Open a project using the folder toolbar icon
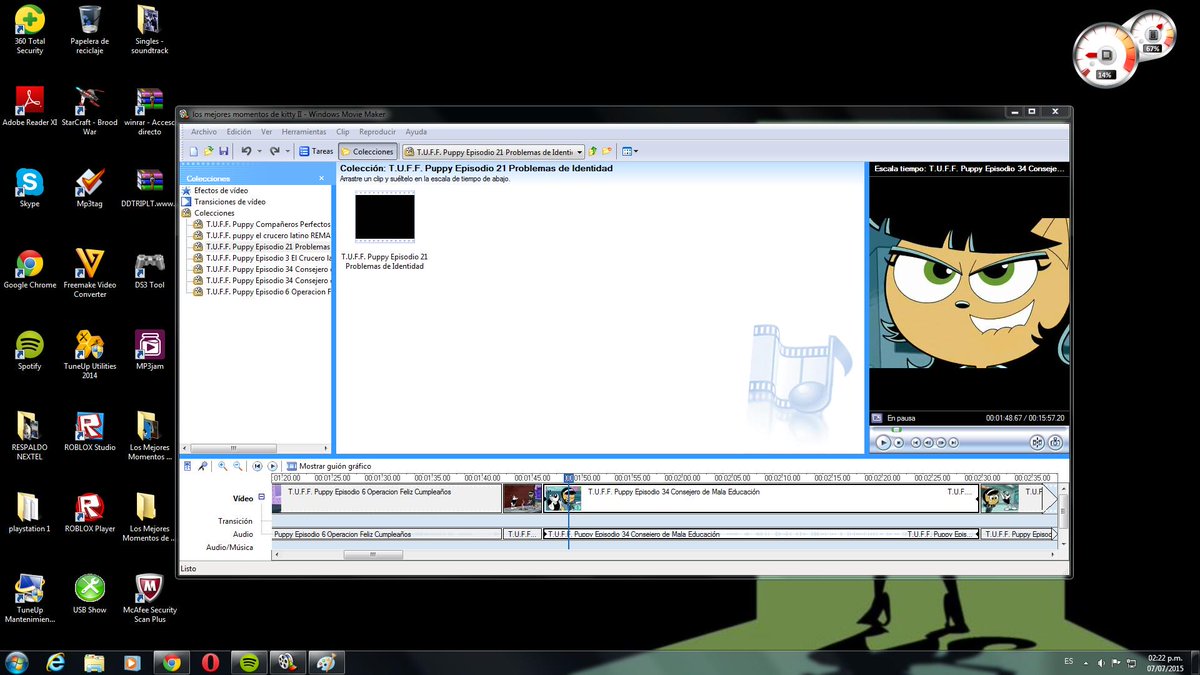This screenshot has height=675, width=1200. coord(208,151)
